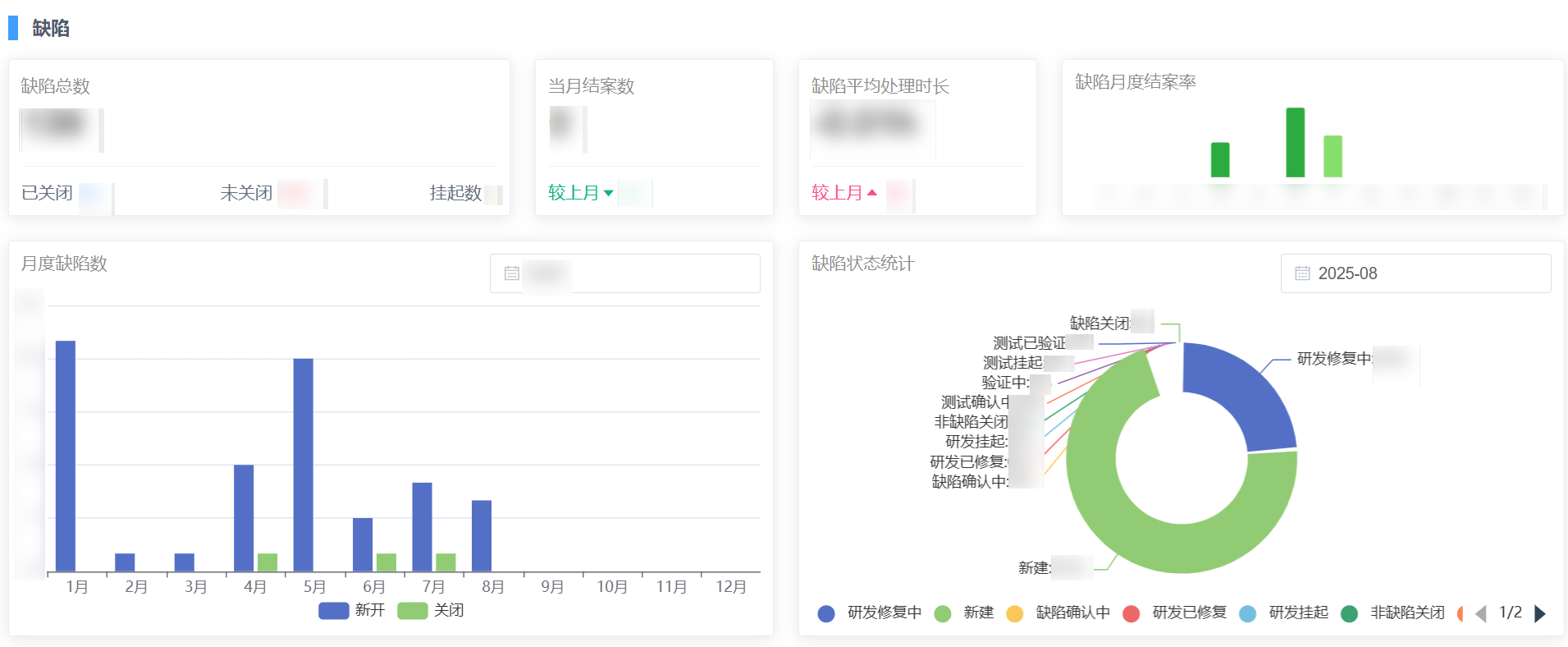Click the 缺陷确认中 pie chart label
This screenshot has width=1568, height=647.
(x=970, y=481)
